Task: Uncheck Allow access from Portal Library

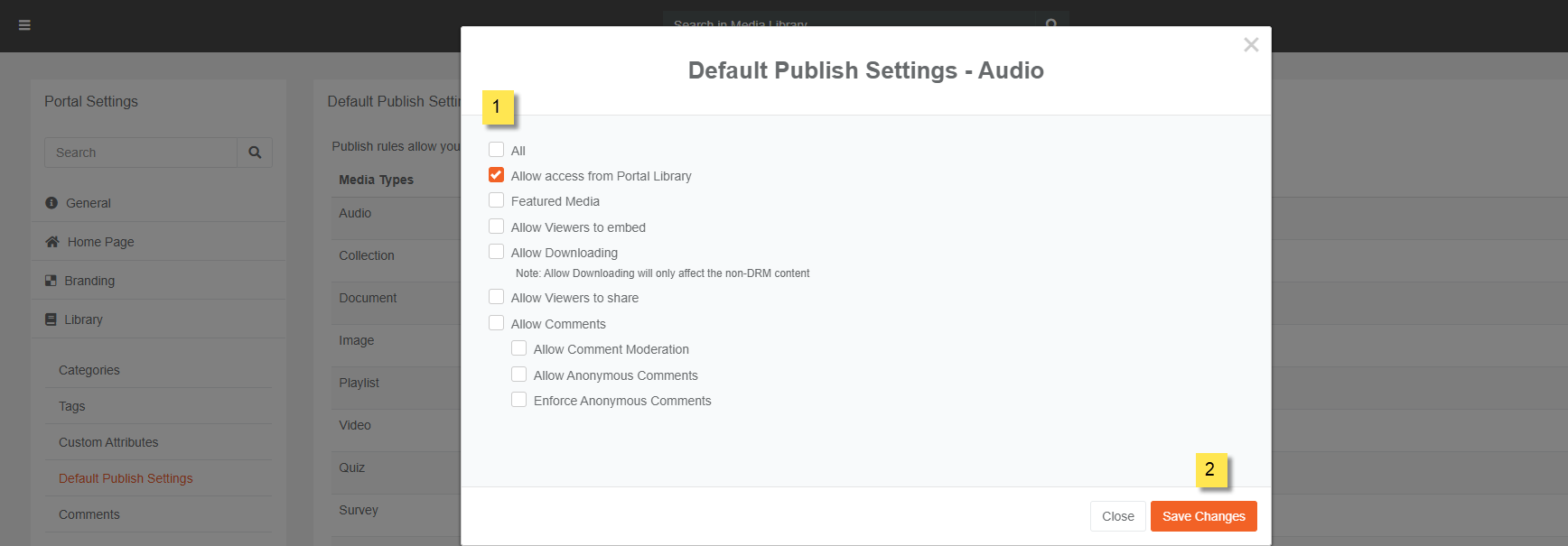Action: (x=497, y=175)
